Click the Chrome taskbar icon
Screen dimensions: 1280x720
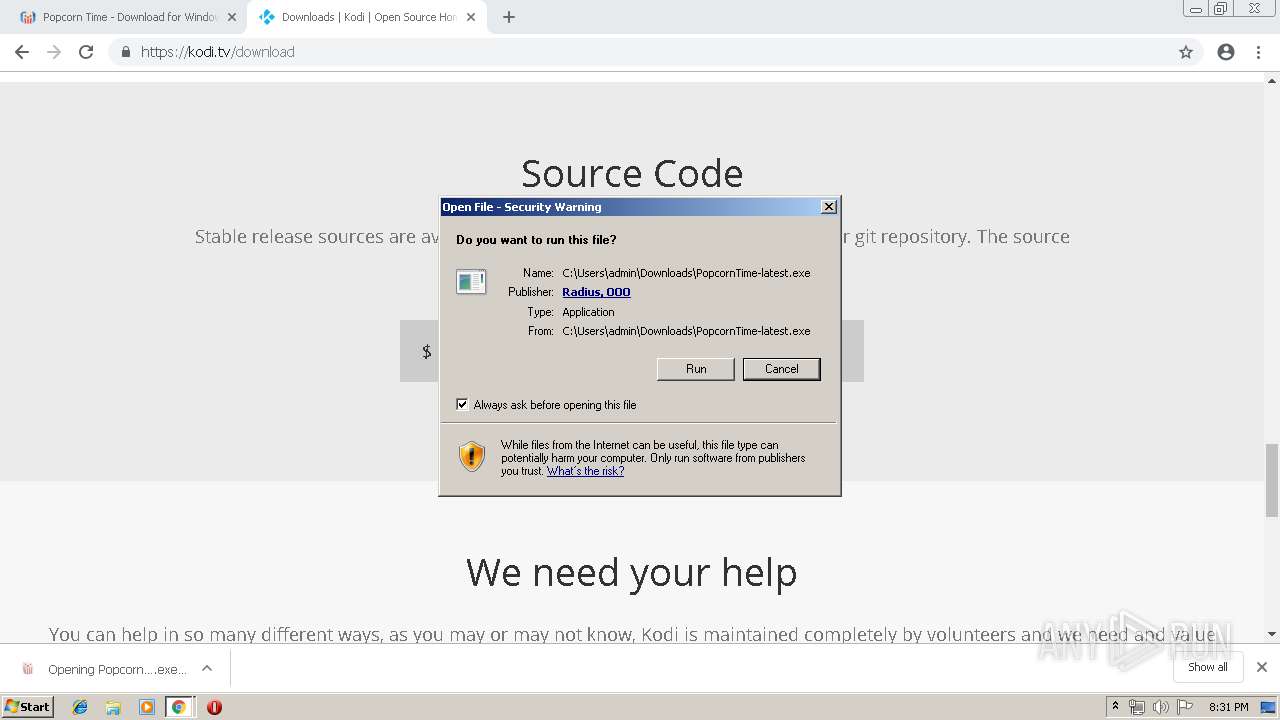[179, 707]
